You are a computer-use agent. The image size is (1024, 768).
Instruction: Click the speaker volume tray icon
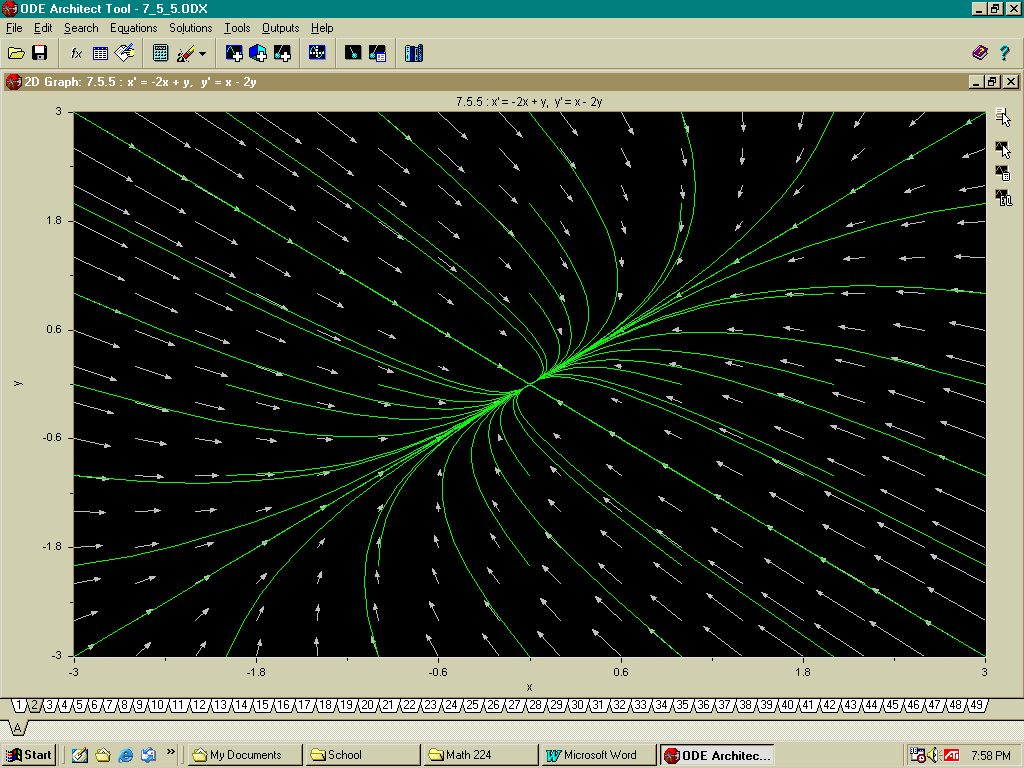[934, 755]
